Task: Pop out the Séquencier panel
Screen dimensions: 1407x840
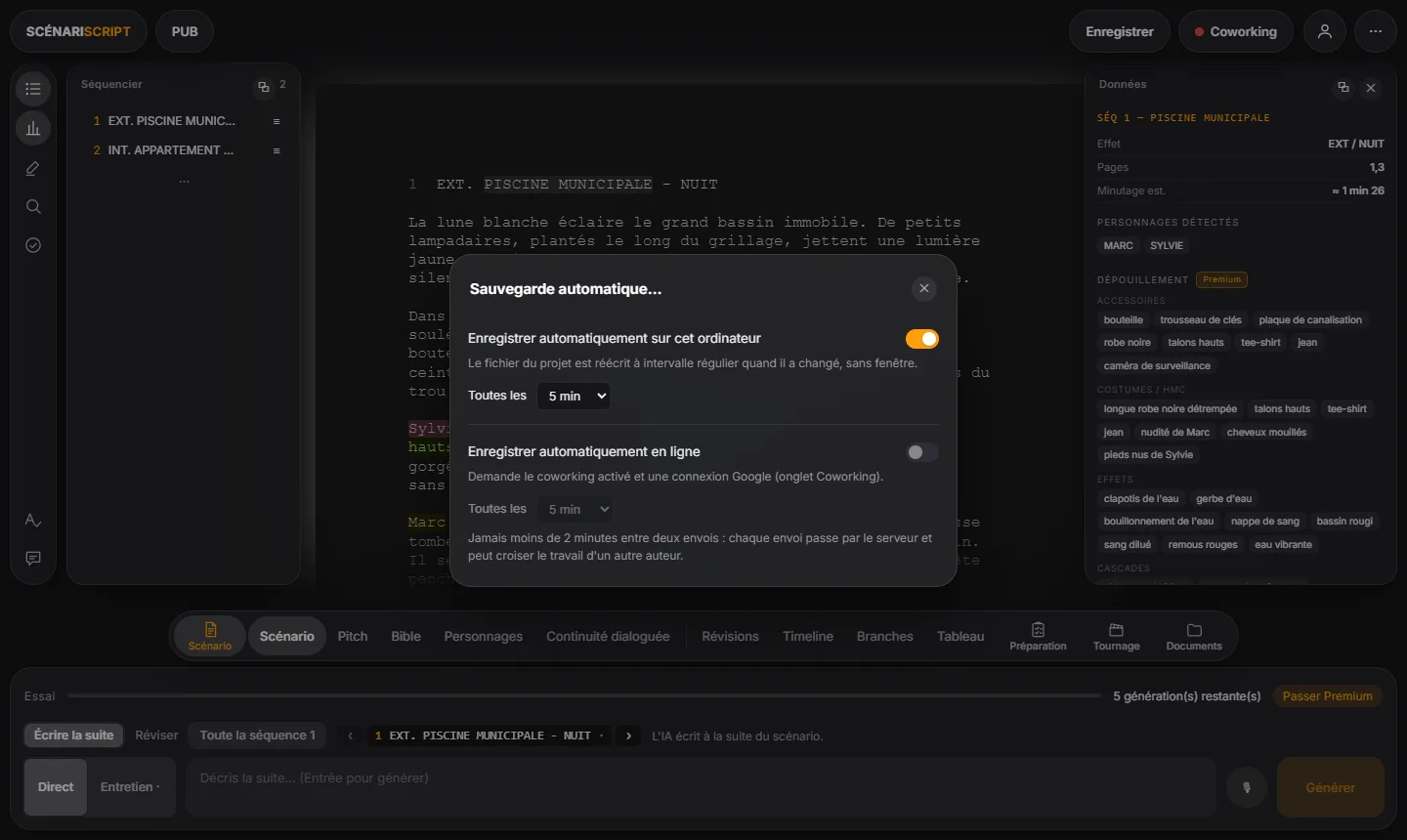Action: (x=263, y=87)
